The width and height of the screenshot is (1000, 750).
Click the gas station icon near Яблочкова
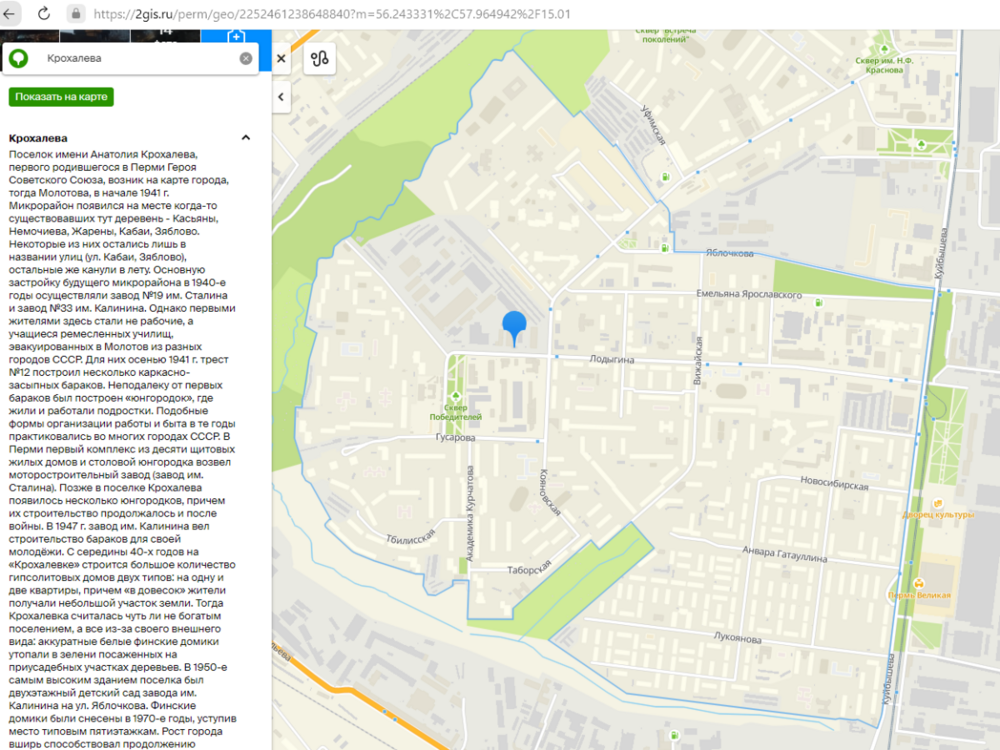(665, 248)
